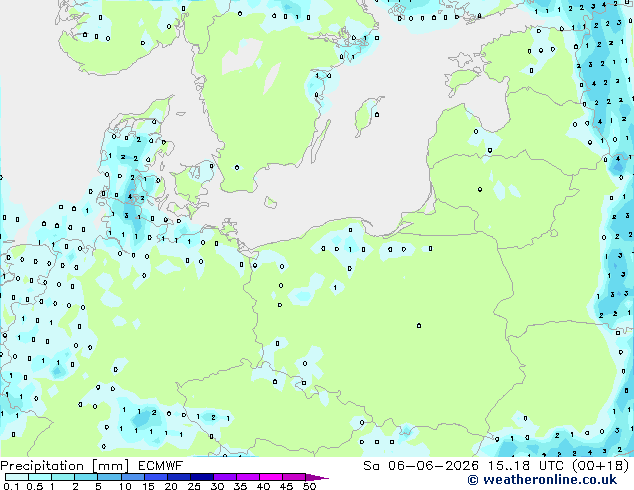
Task: Click the "50" legend scale value
Action: (309, 486)
